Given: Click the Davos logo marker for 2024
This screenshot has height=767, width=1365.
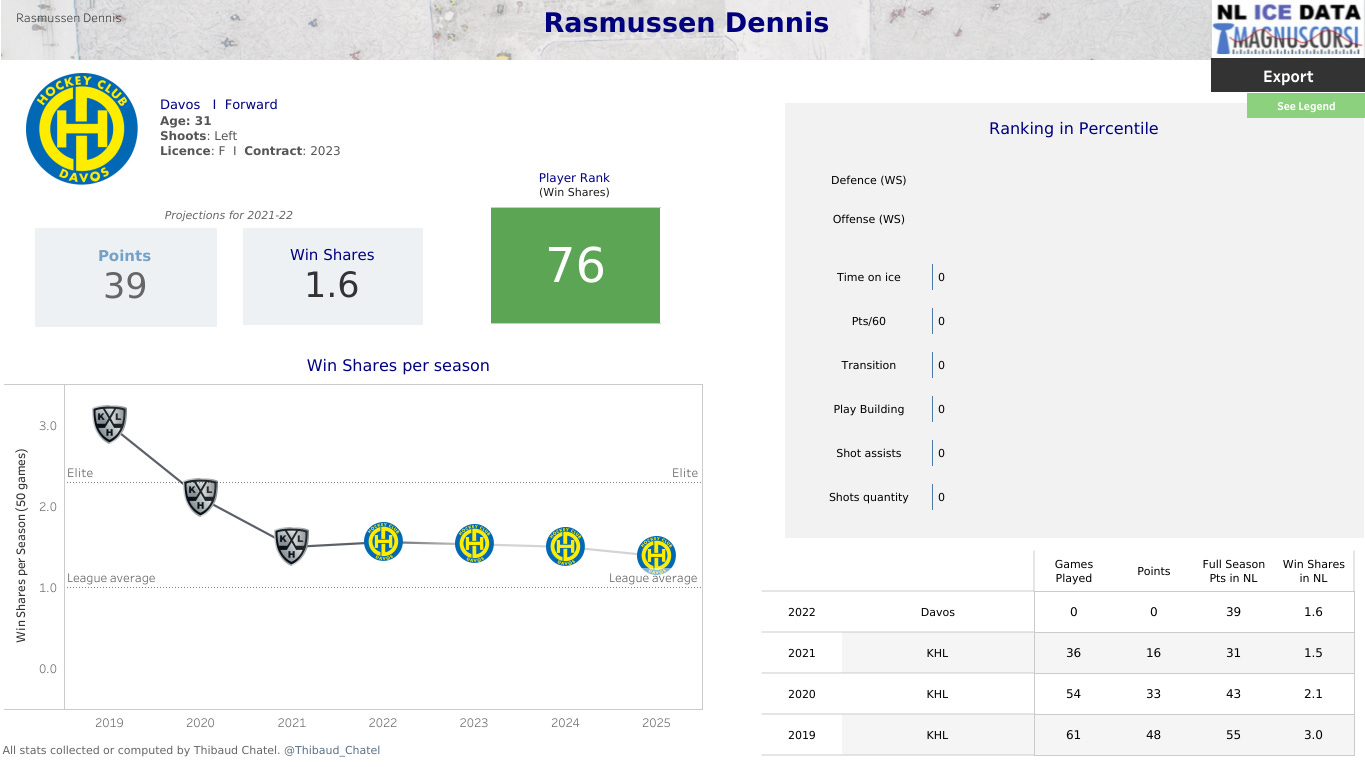Looking at the screenshot, I should pyautogui.click(x=565, y=546).
